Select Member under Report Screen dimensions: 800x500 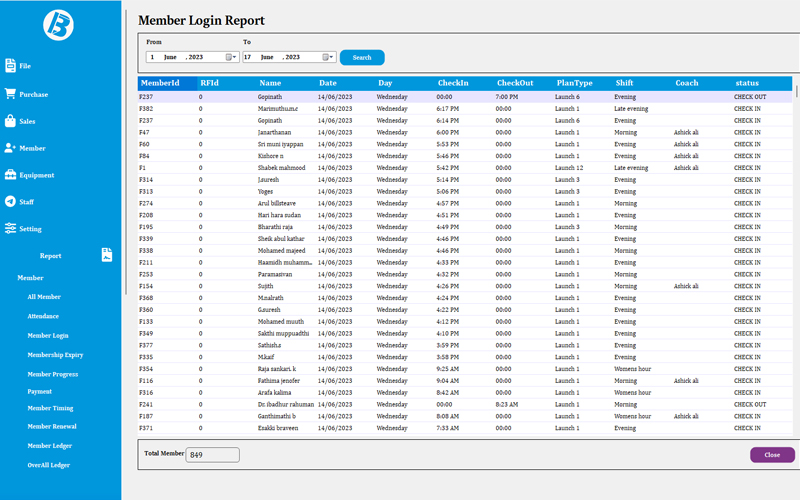31,278
